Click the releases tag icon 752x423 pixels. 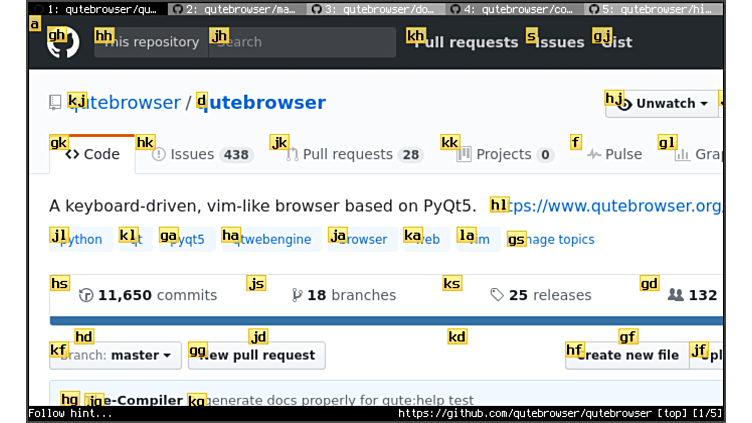(x=497, y=295)
